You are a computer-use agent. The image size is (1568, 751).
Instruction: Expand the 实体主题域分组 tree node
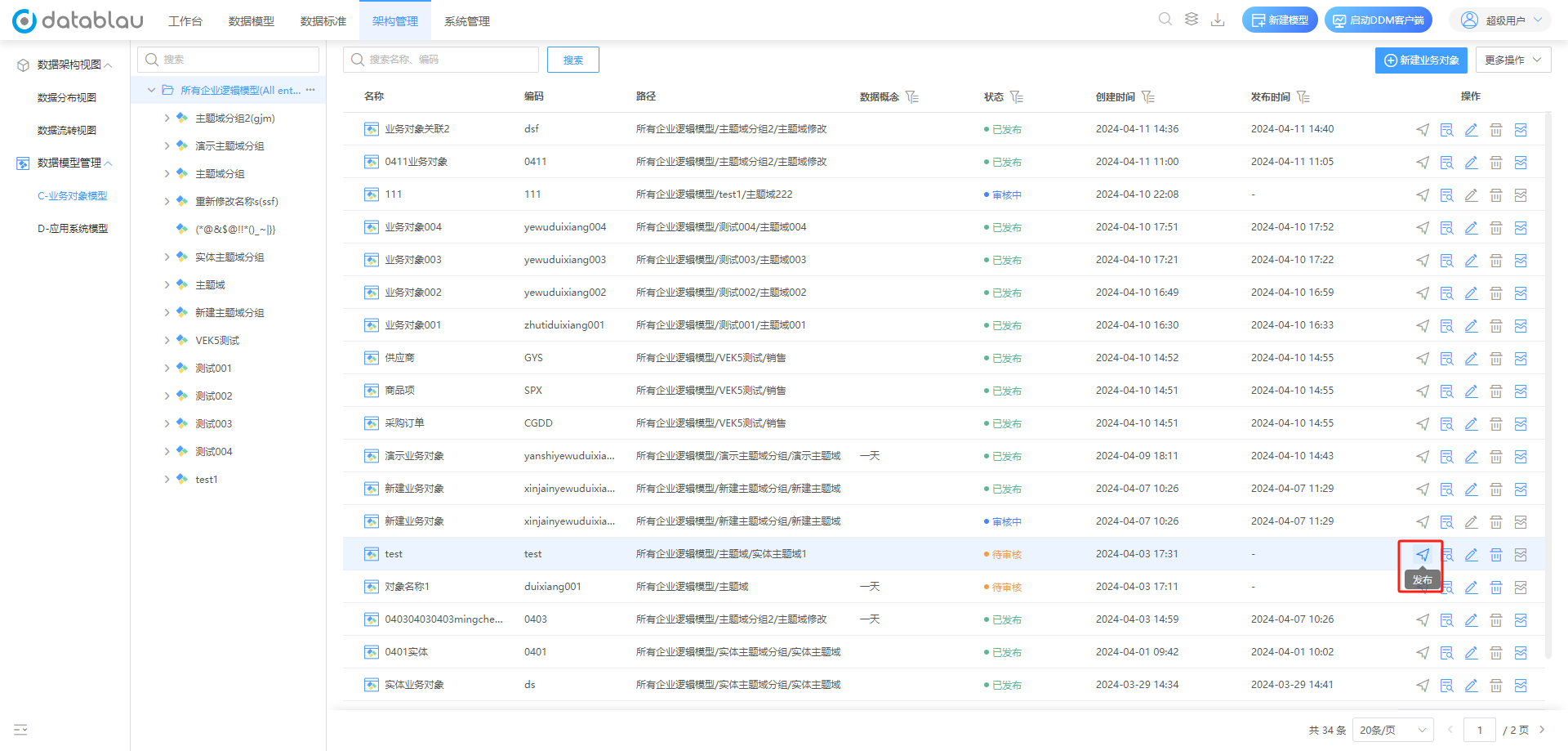167,257
